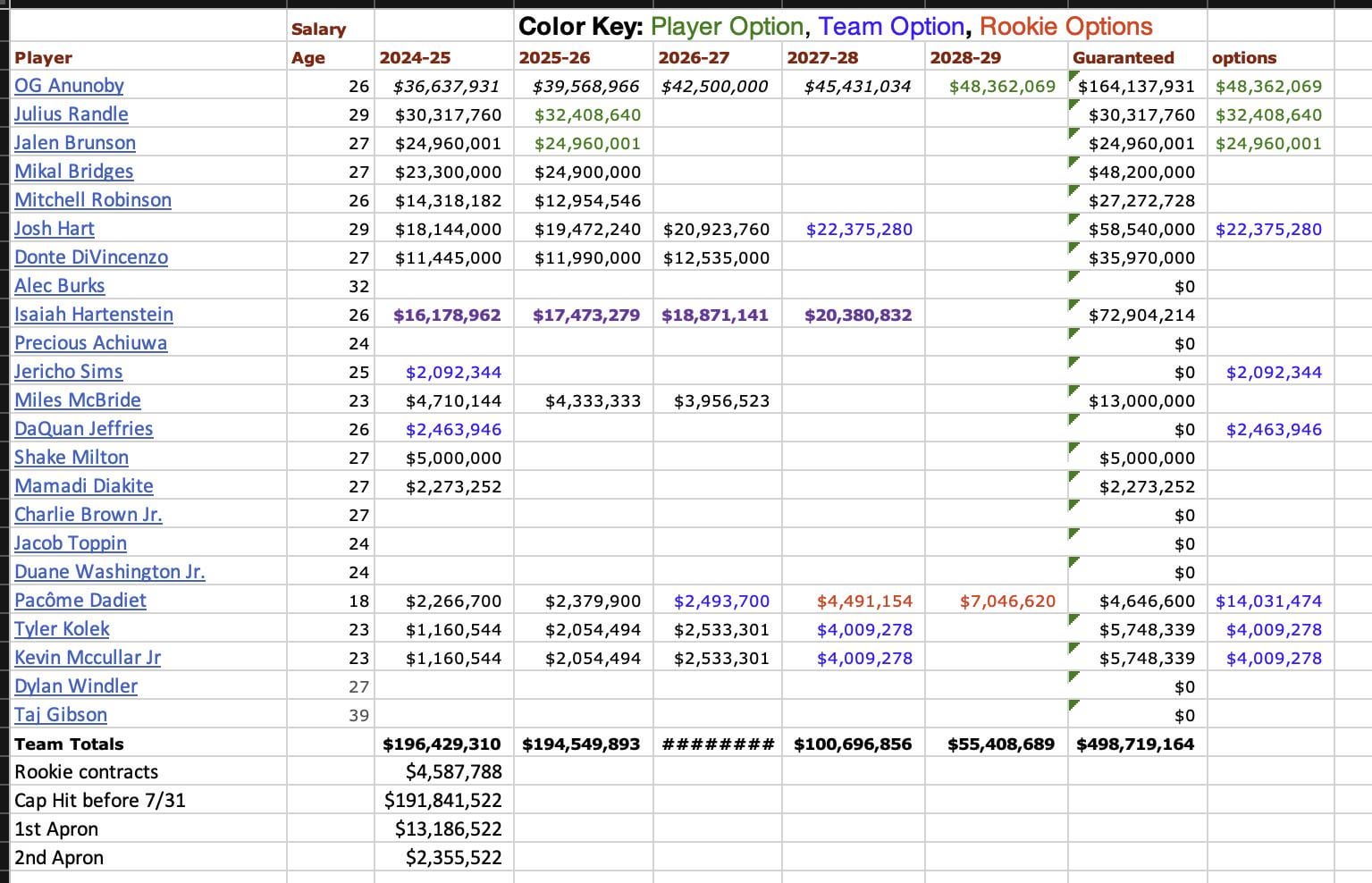The height and width of the screenshot is (883, 1372).
Task: Follow the Pacôme Dadiet link
Action: point(80,601)
